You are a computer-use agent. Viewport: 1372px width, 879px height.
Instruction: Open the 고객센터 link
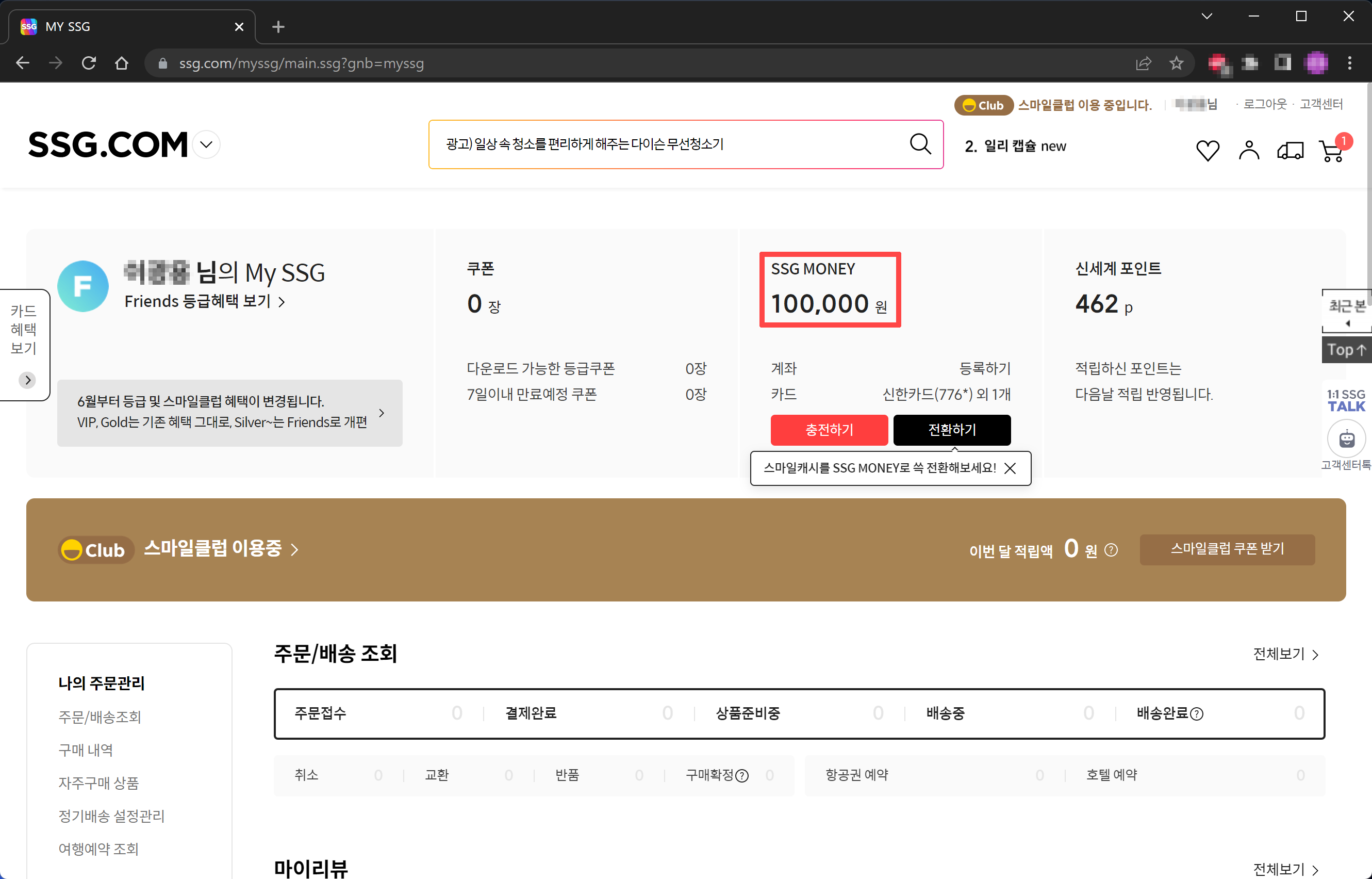pos(1321,104)
